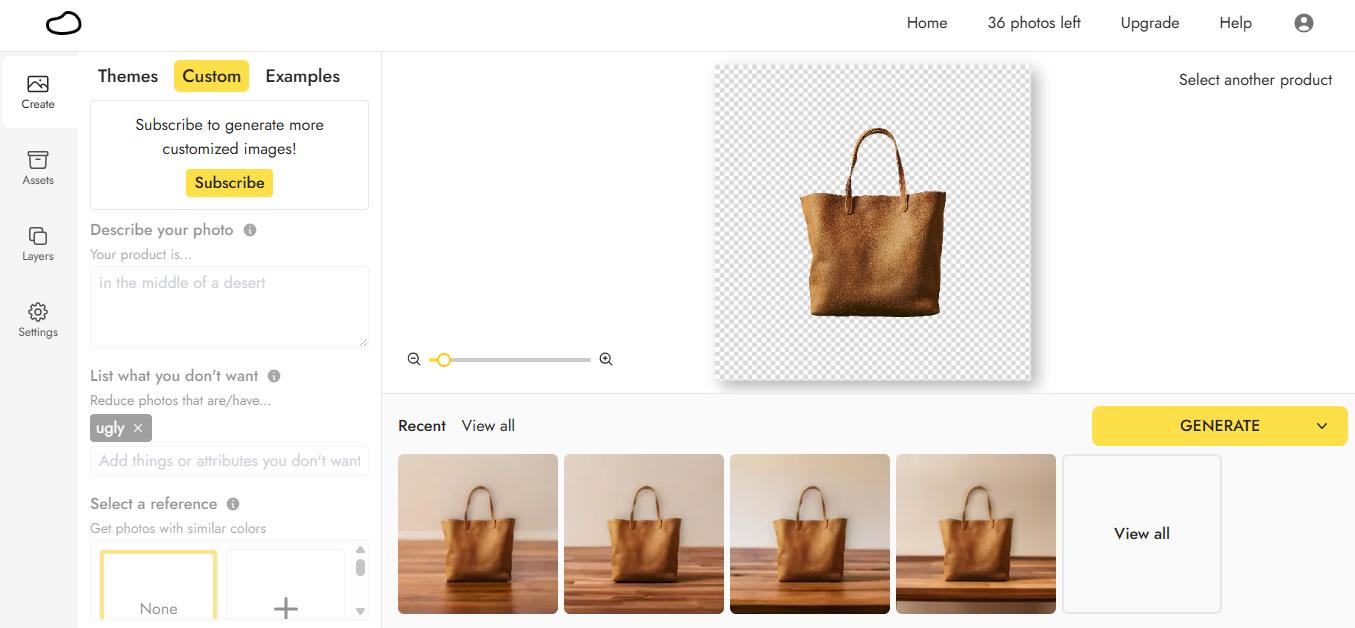Viewport: 1355px width, 628px height.
Task: Open the second recent bag photo
Action: point(644,534)
